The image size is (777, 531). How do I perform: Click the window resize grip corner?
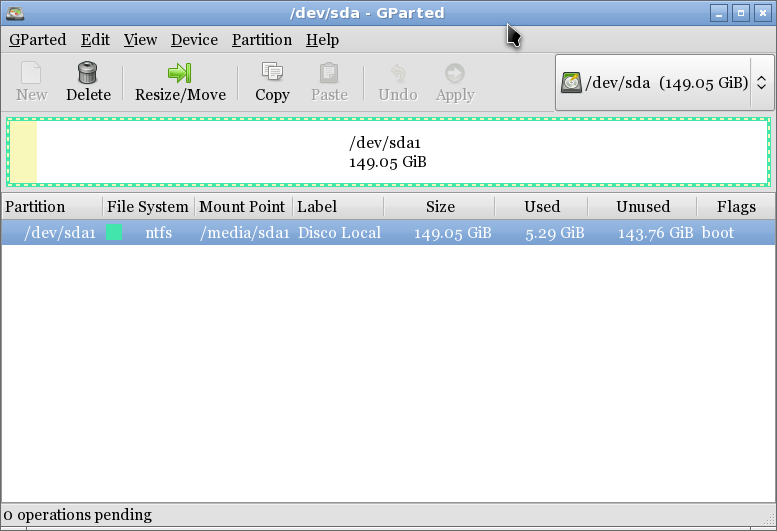(770, 519)
